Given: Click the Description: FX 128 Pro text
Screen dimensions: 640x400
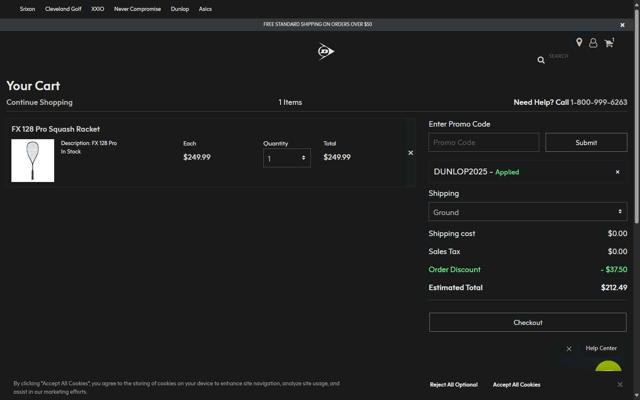Looking at the screenshot, I should tap(89, 143).
